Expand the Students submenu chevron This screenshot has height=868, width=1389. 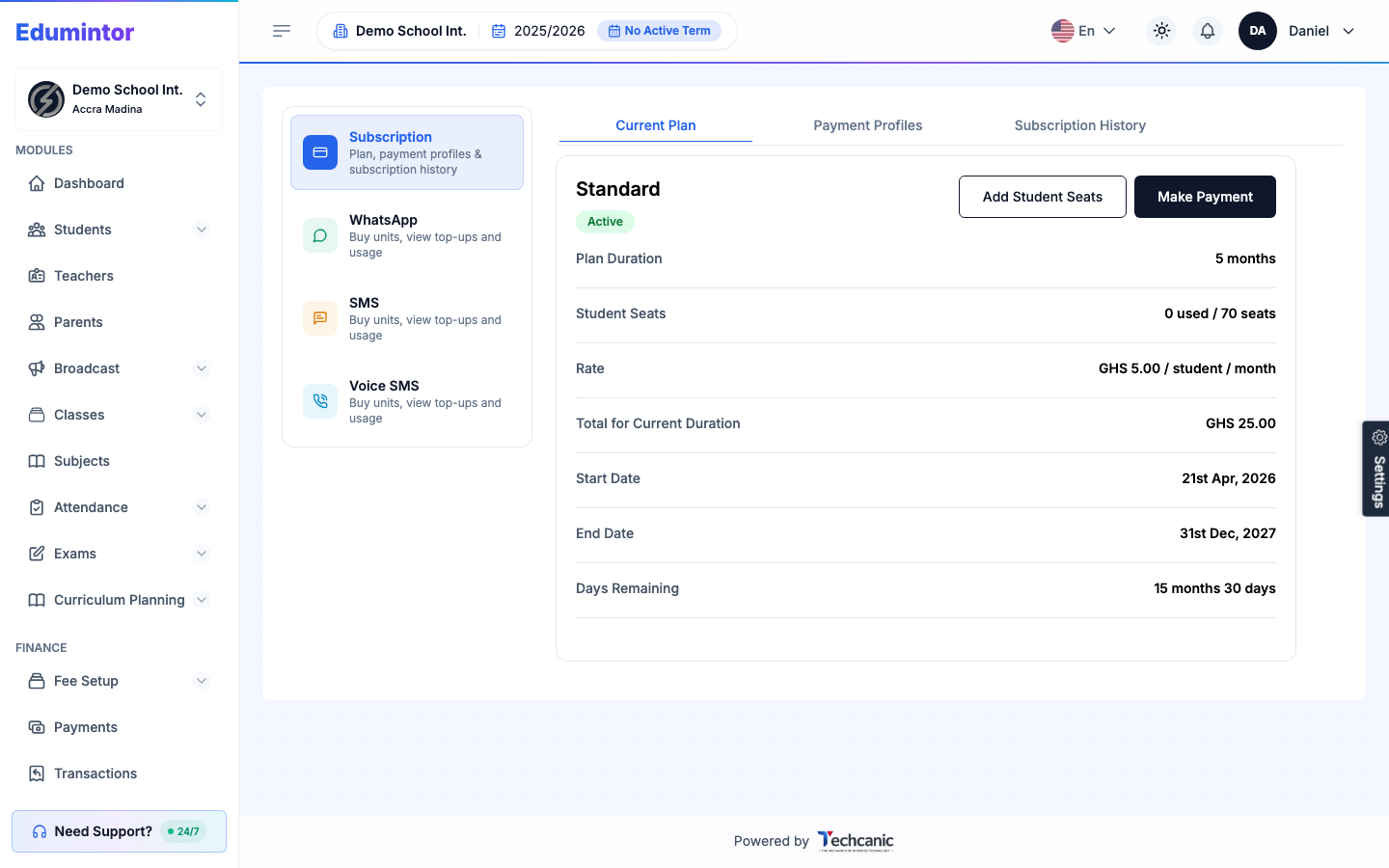point(202,230)
